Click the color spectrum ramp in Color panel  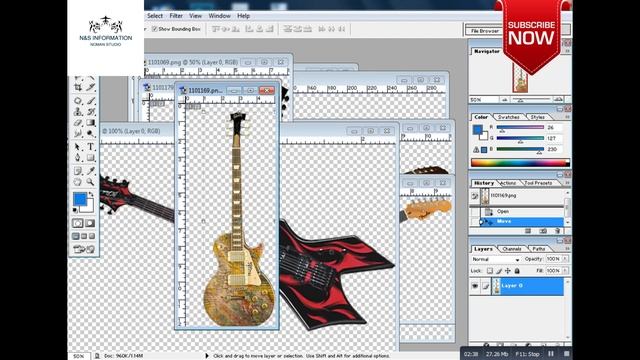(x=520, y=163)
